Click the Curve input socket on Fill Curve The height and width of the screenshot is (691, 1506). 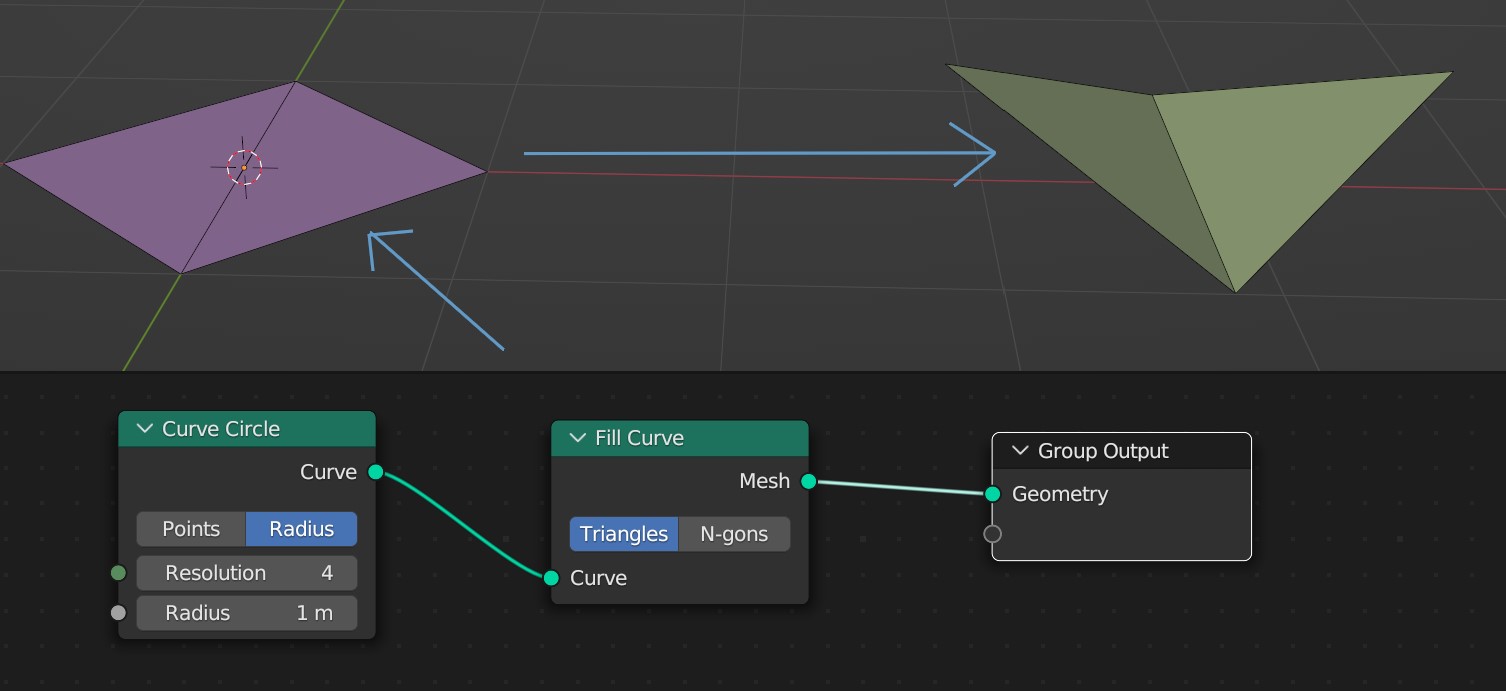click(x=551, y=578)
